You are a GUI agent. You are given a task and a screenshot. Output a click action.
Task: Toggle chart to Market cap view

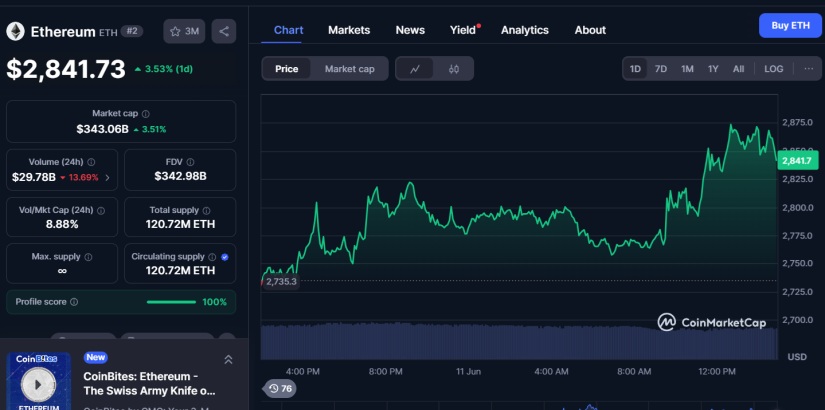(x=349, y=69)
